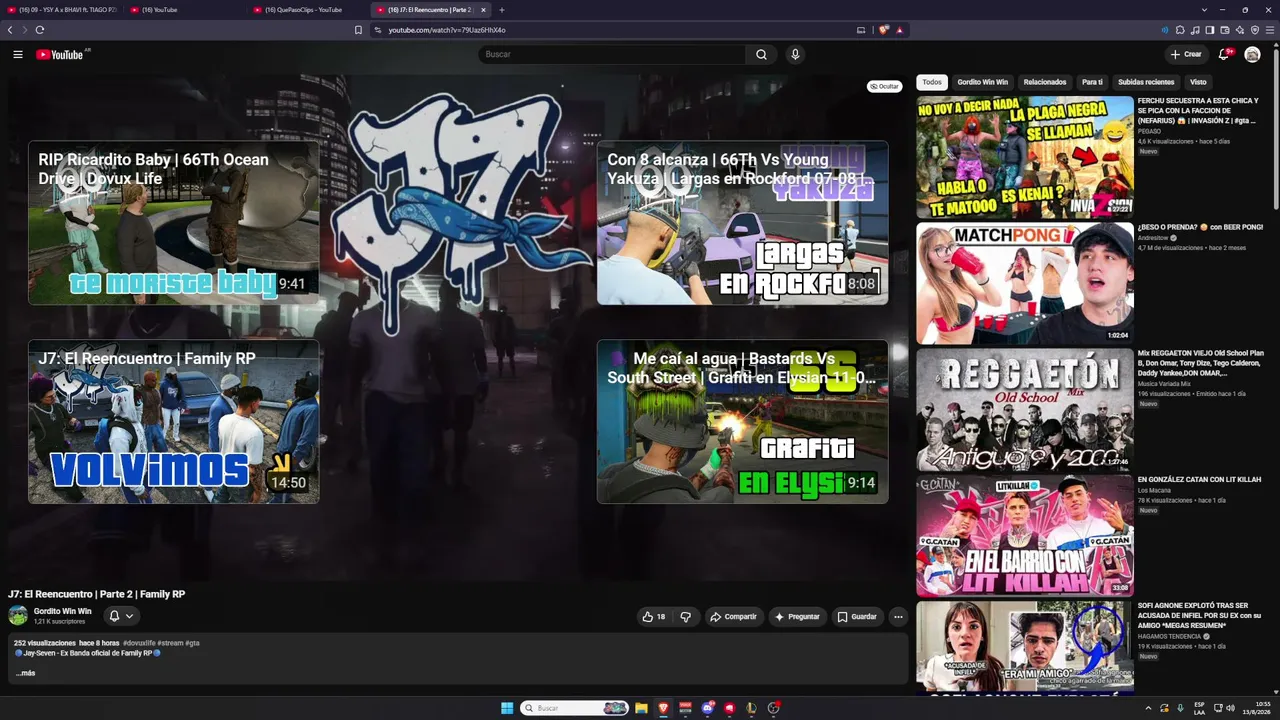Toggle the browser sidebar panel
This screenshot has height=720, width=1280.
[1210, 30]
